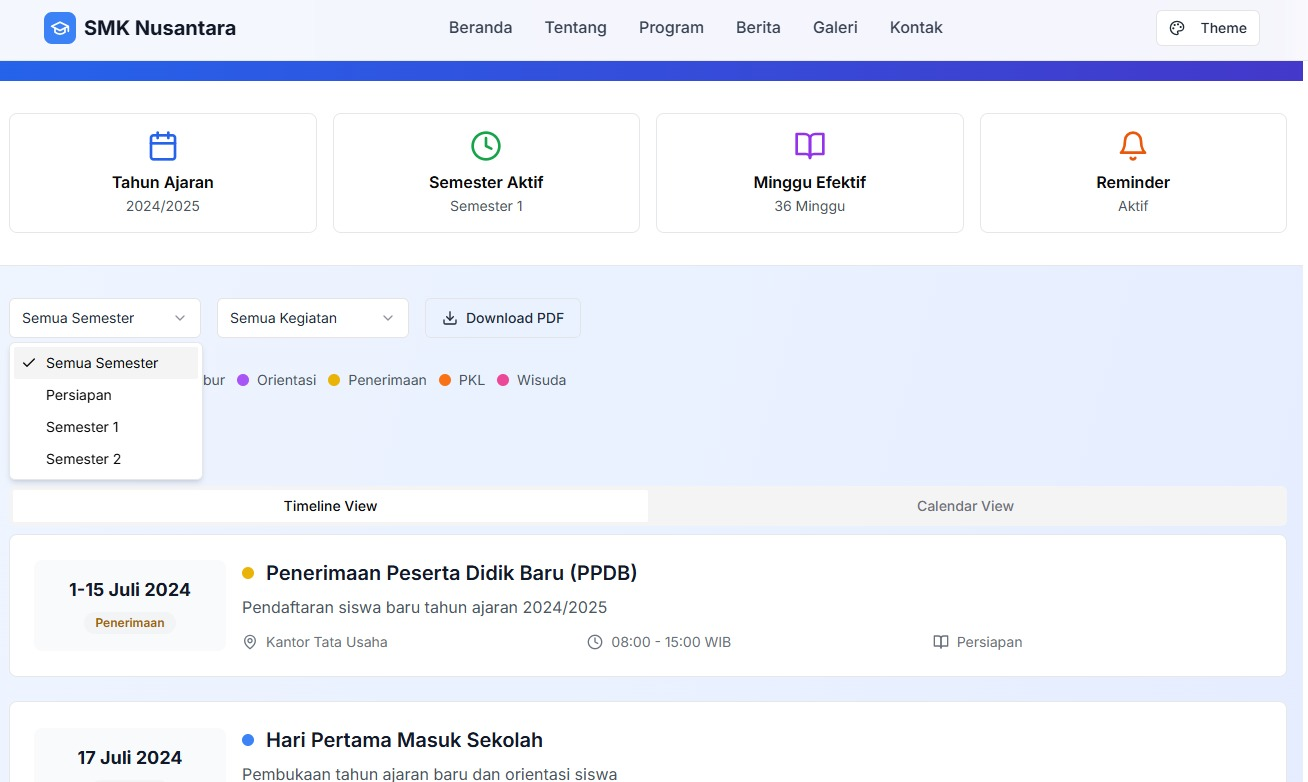Open the Program menu item
This screenshot has width=1308, height=782.
click(671, 28)
